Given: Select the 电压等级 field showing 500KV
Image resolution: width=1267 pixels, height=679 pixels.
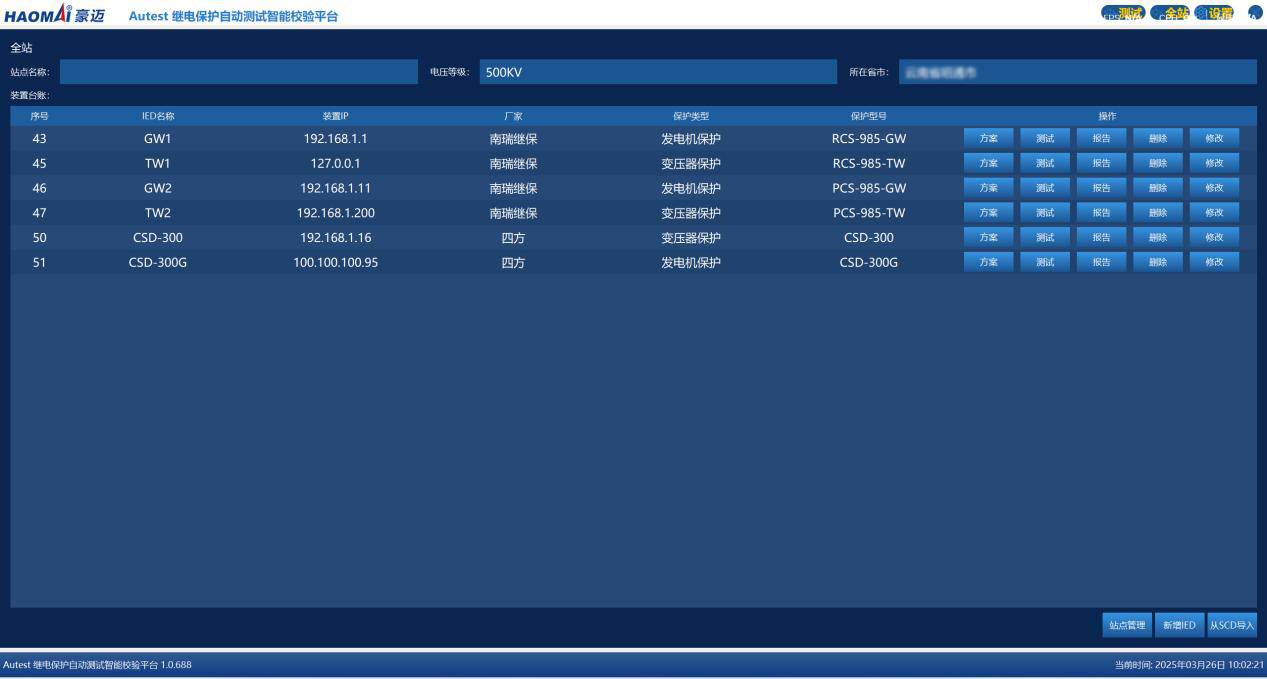Looking at the screenshot, I should pyautogui.click(x=657, y=72).
